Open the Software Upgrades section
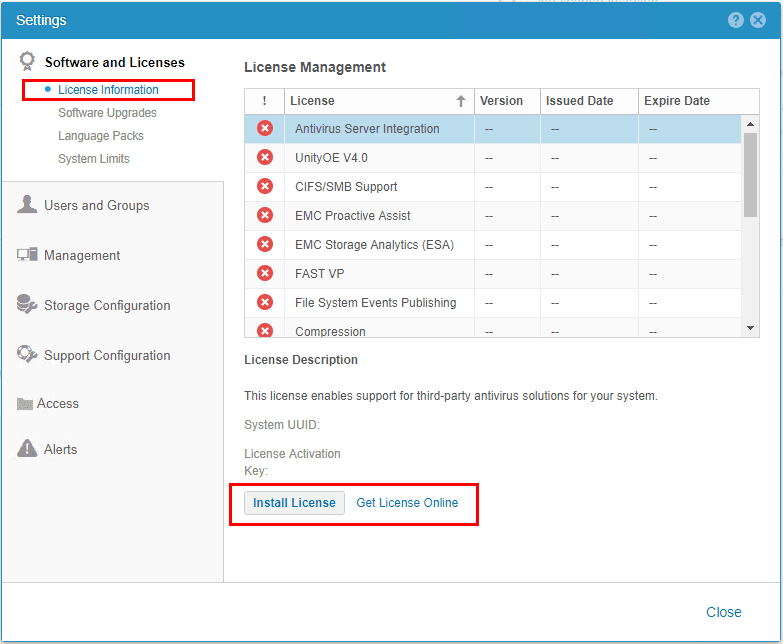This screenshot has height=644, width=783. pyautogui.click(x=107, y=113)
